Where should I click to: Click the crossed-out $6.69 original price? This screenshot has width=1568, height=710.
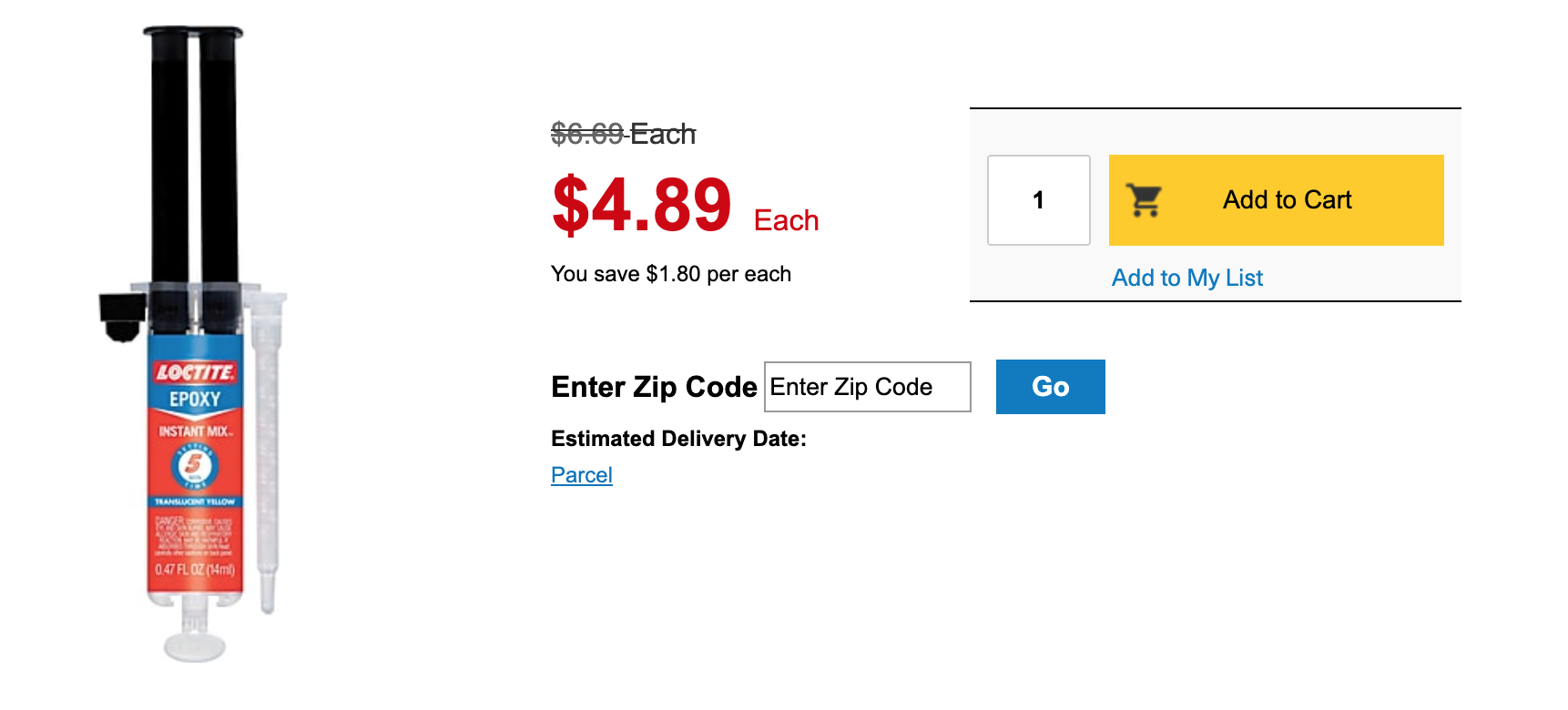587,135
